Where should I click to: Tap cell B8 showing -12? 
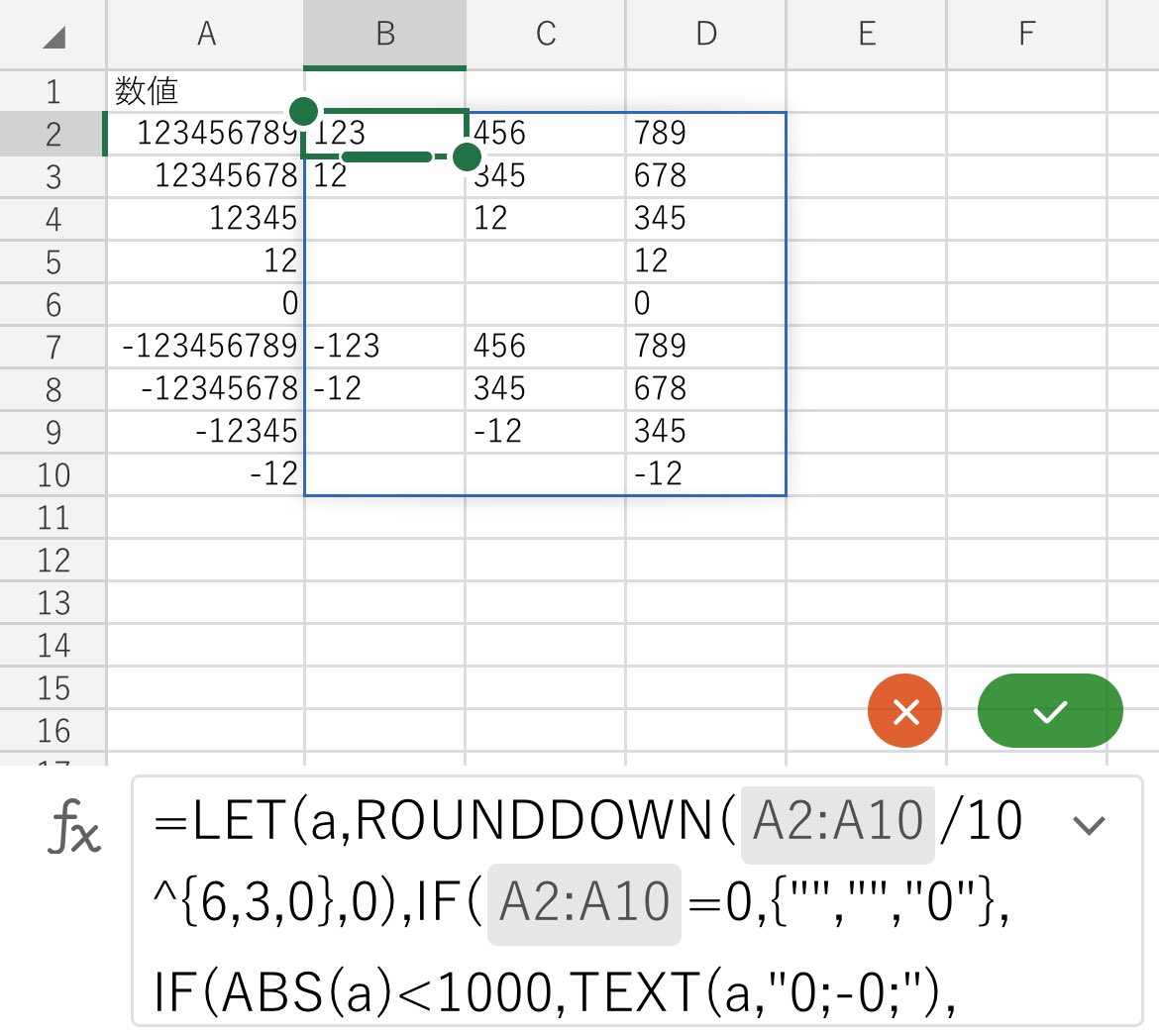tap(384, 388)
